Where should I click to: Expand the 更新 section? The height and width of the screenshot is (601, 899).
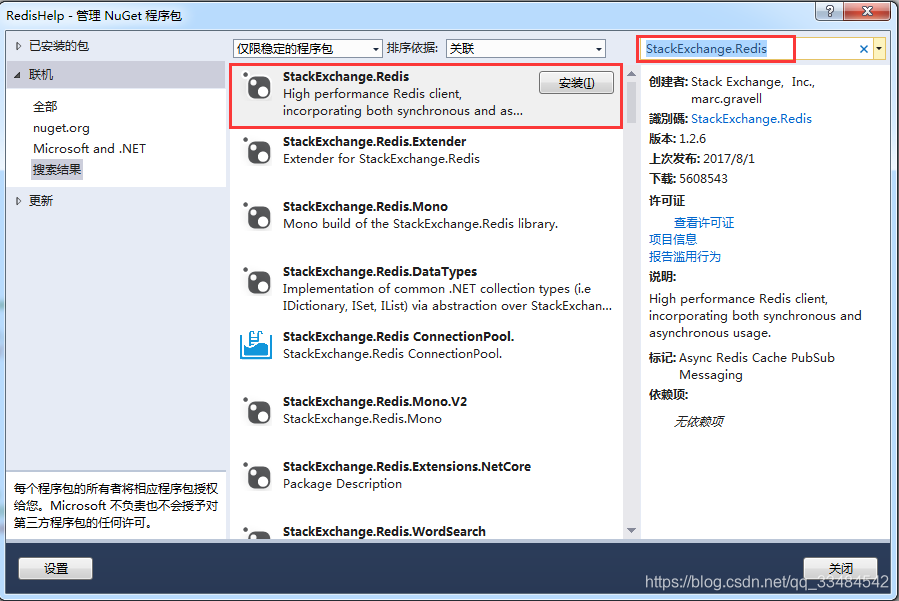coord(18,201)
